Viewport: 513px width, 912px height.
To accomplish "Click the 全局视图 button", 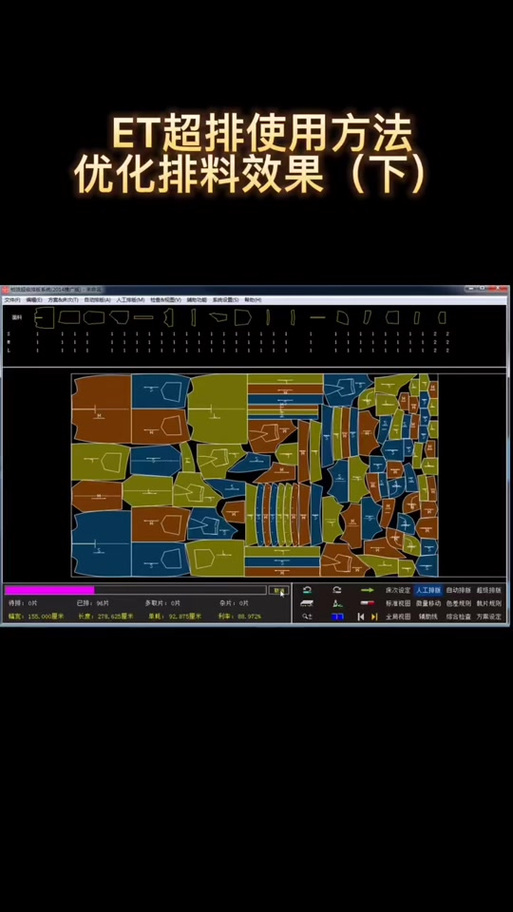I will point(398,617).
